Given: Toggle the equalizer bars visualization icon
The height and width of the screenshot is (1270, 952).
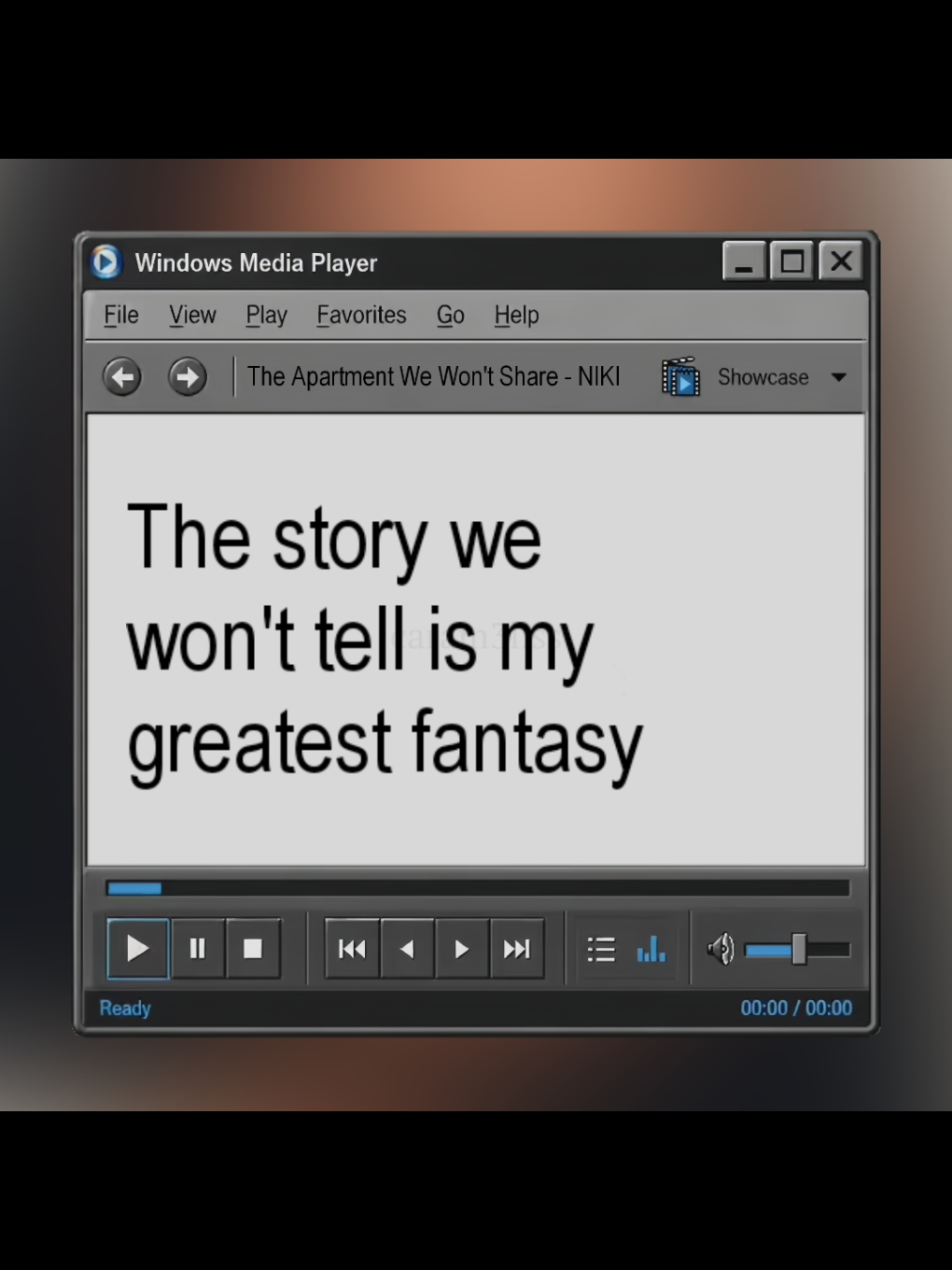Looking at the screenshot, I should tap(651, 950).
